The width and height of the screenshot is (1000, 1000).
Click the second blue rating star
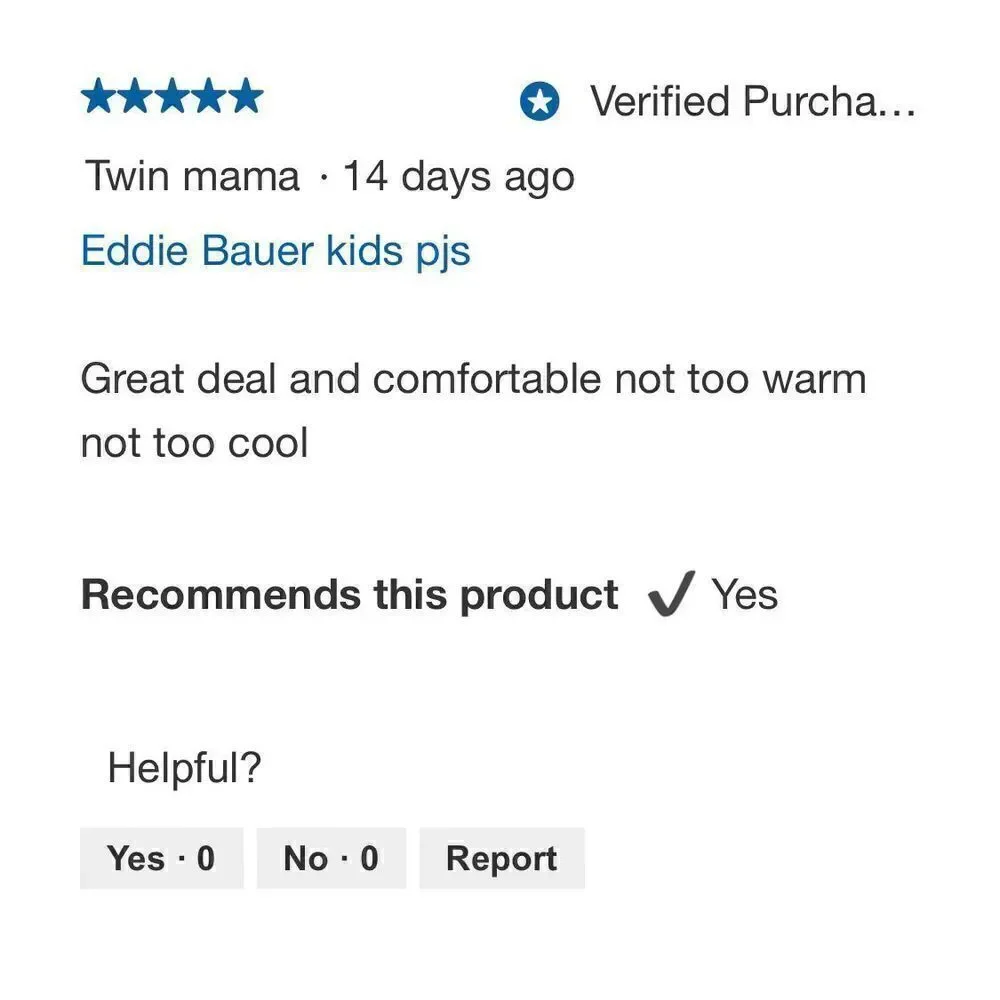tap(135, 96)
